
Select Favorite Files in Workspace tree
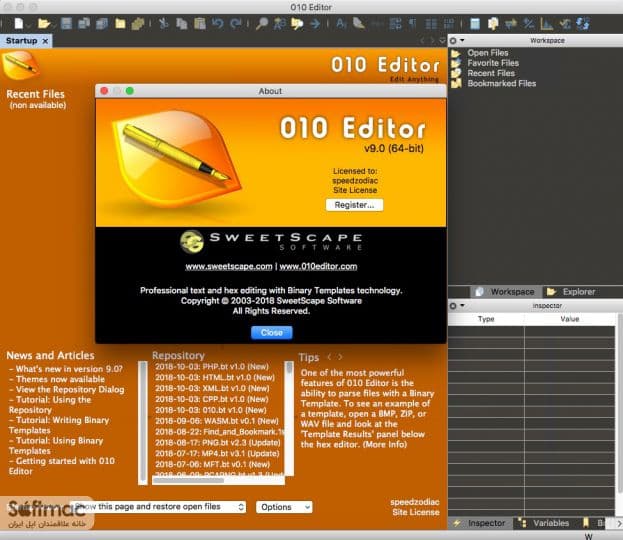click(493, 63)
